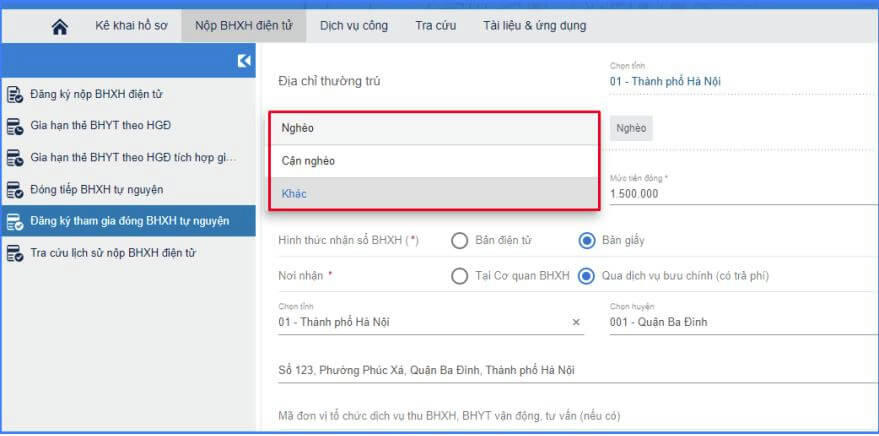879x436 pixels.
Task: Click the Nghèo tag chip
Action: click(631, 128)
